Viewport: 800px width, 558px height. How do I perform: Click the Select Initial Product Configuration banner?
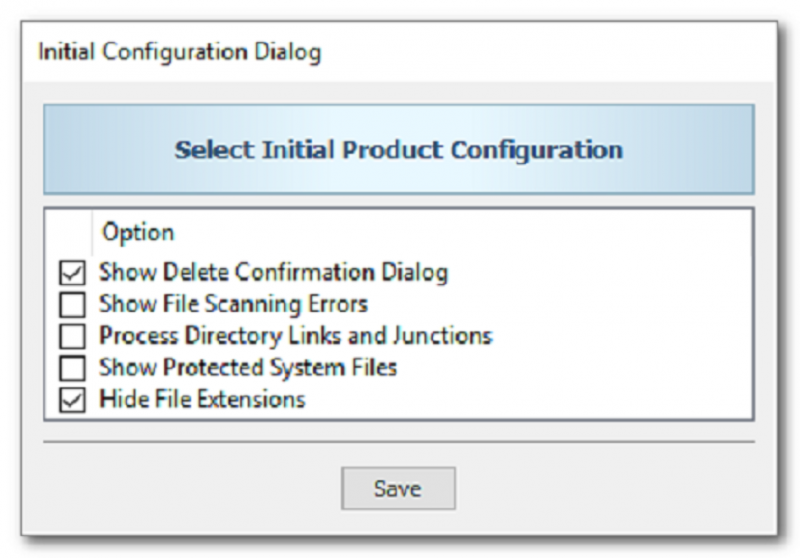398,150
